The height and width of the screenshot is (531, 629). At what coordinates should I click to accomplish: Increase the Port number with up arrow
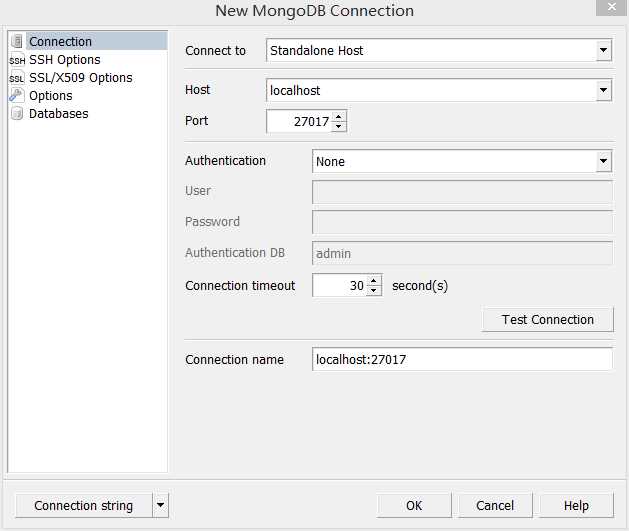(339, 116)
